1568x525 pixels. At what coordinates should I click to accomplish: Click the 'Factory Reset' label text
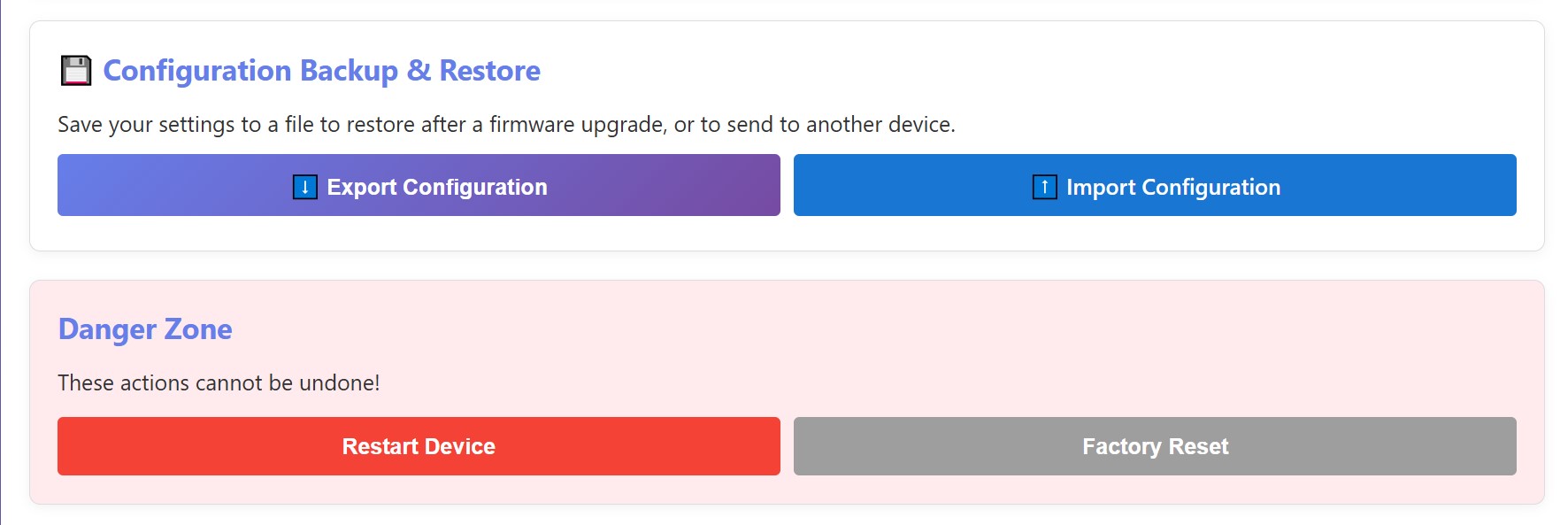pos(1155,446)
